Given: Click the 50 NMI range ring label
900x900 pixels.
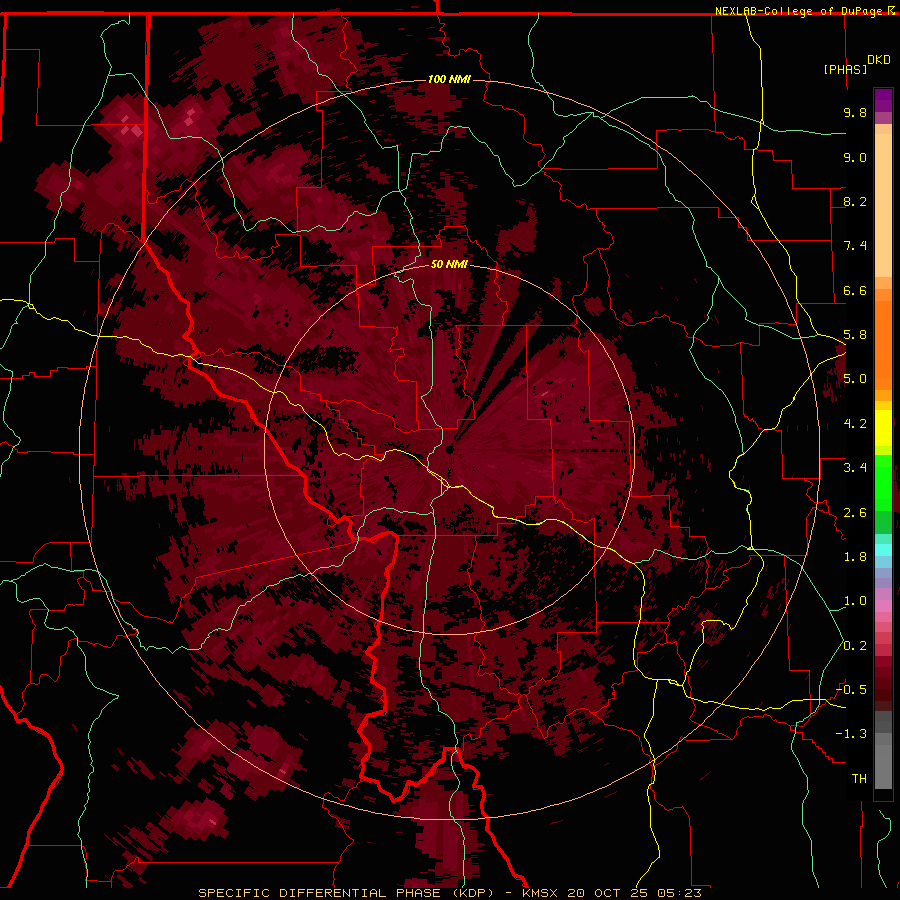Looking at the screenshot, I should coord(449,265).
